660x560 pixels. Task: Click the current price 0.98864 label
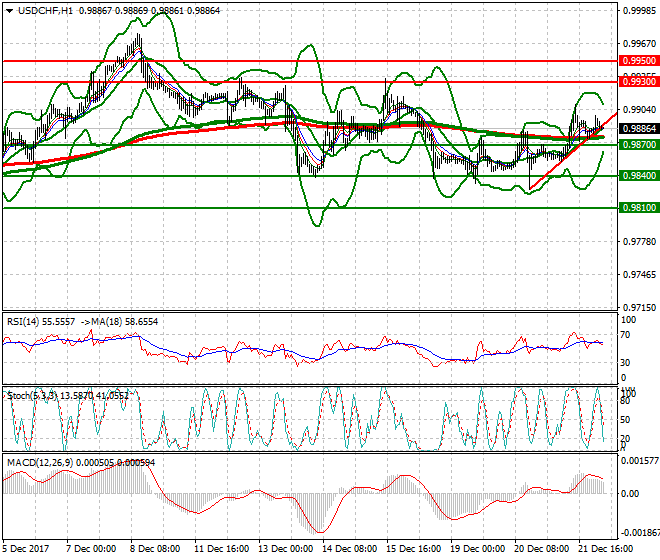point(639,129)
